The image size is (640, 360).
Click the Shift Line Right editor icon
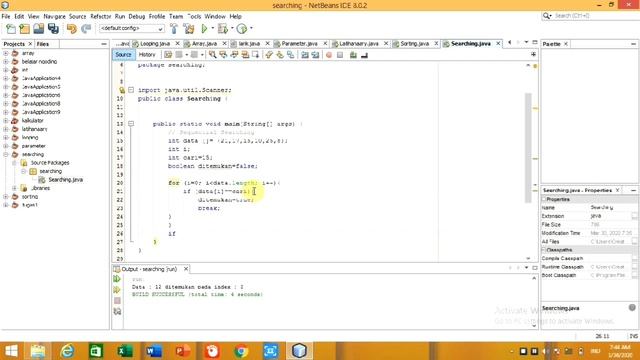coord(315,55)
